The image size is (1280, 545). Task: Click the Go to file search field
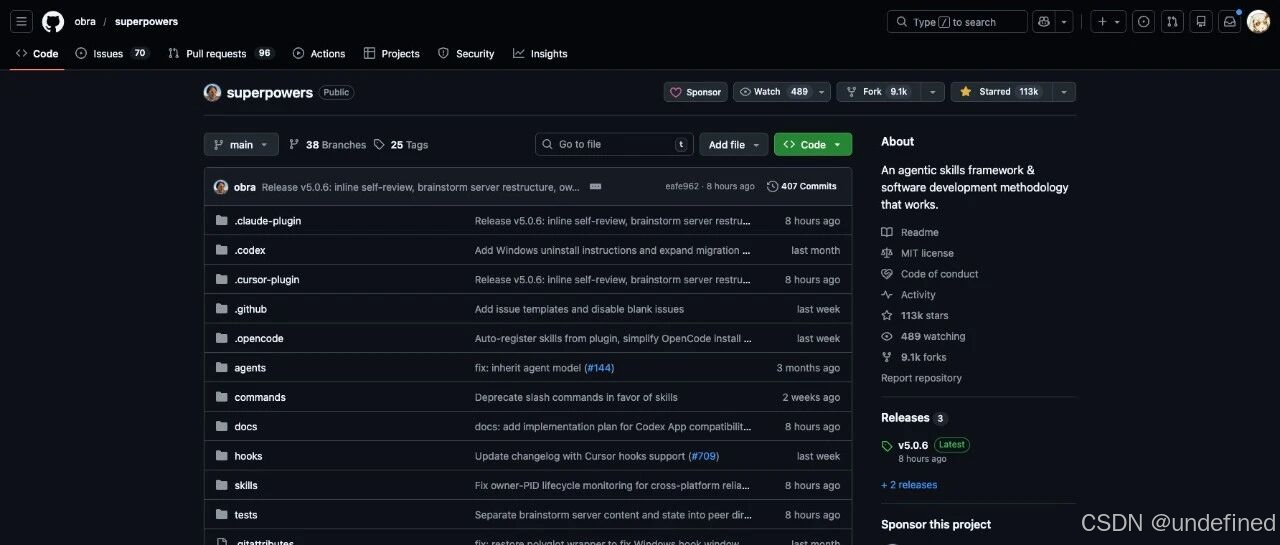tap(614, 145)
